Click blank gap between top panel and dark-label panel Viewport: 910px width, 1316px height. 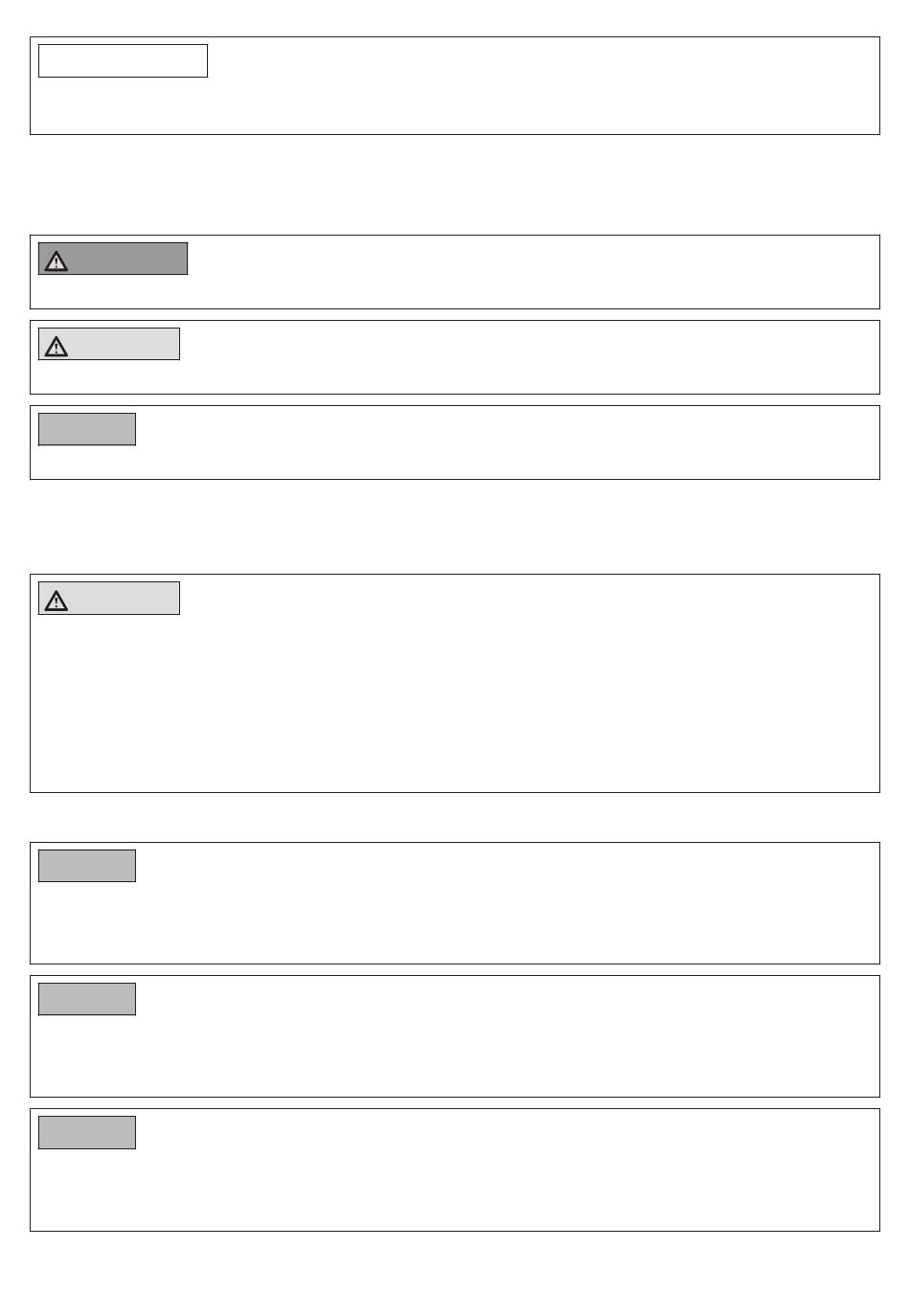click(455, 185)
